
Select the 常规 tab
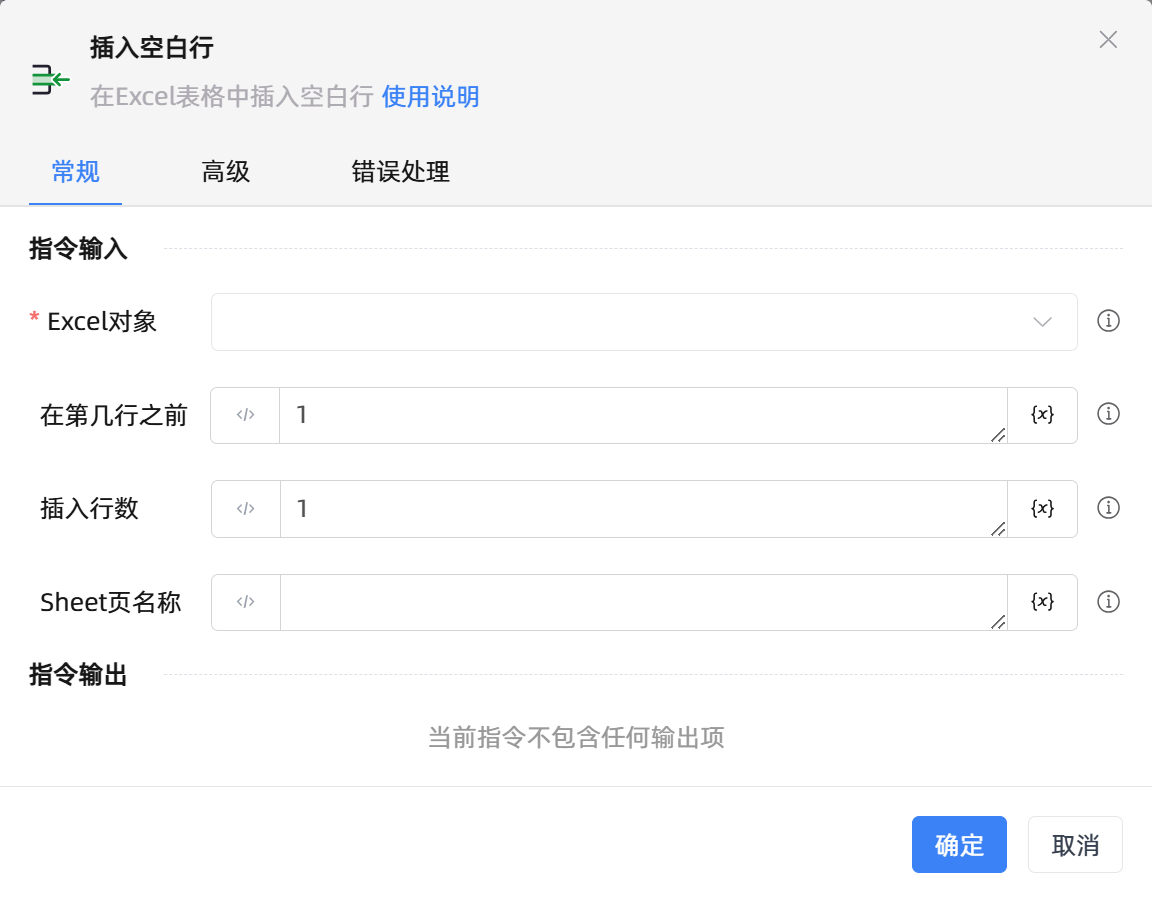click(x=76, y=172)
